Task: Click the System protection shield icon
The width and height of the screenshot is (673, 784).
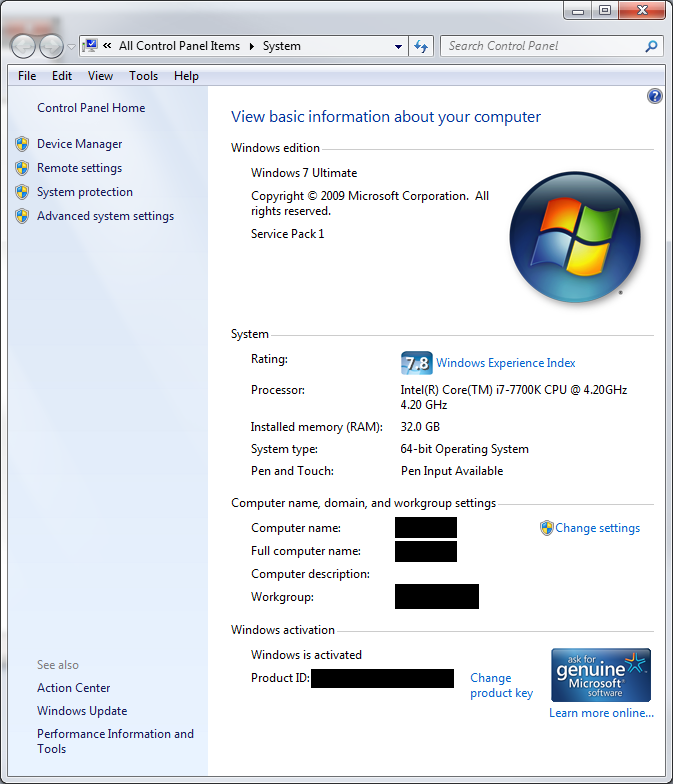Action: [x=22, y=192]
